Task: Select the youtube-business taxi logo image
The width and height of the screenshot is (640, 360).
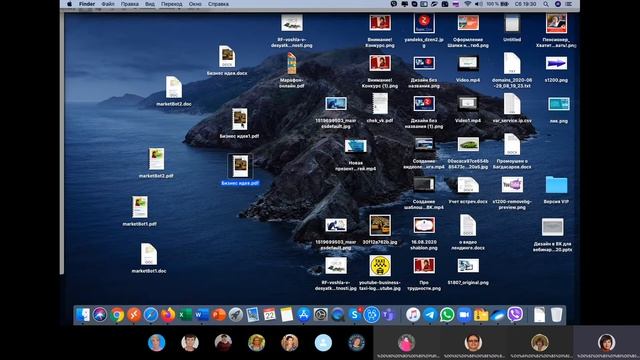Action: [x=380, y=273]
